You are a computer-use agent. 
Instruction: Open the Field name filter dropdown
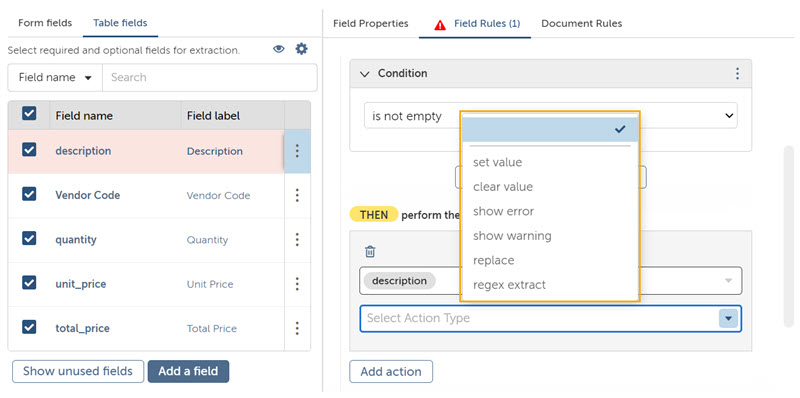click(x=55, y=78)
